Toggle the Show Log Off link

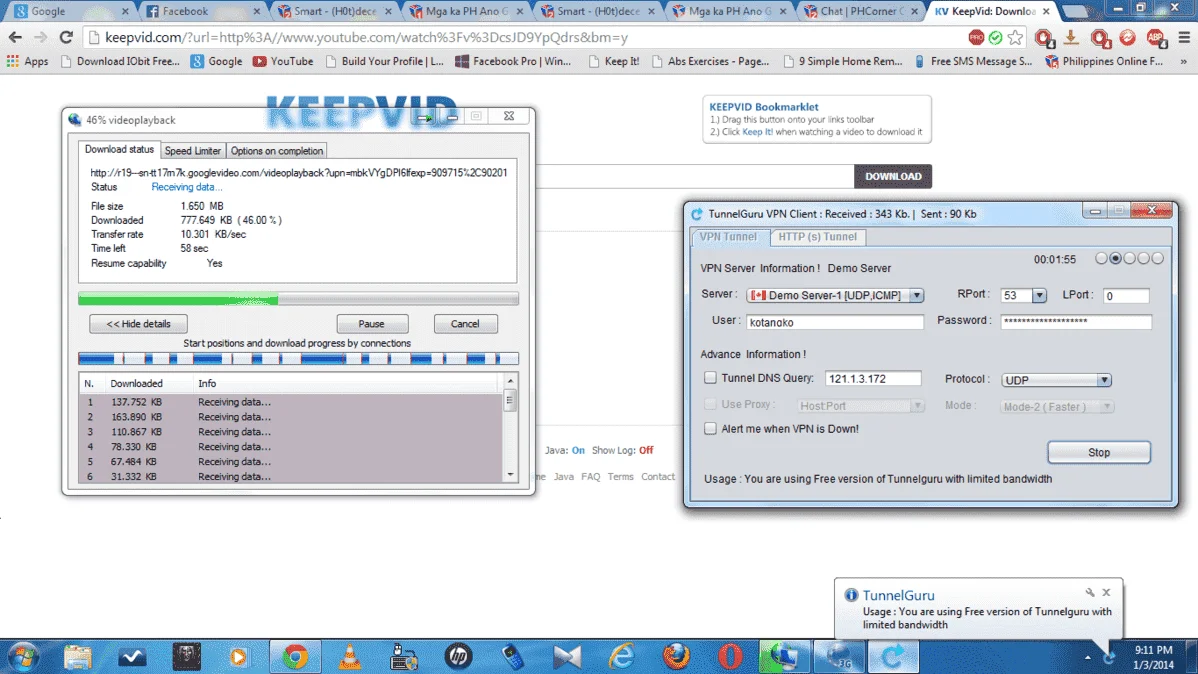tap(646, 451)
